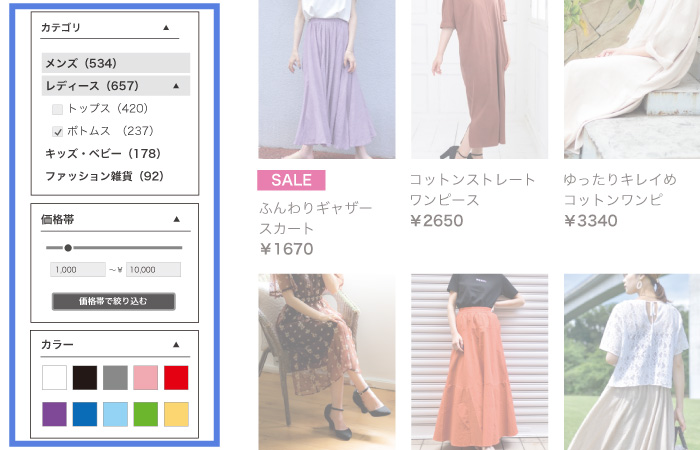
Task: Pick the red color swatch
Action: [x=176, y=378]
